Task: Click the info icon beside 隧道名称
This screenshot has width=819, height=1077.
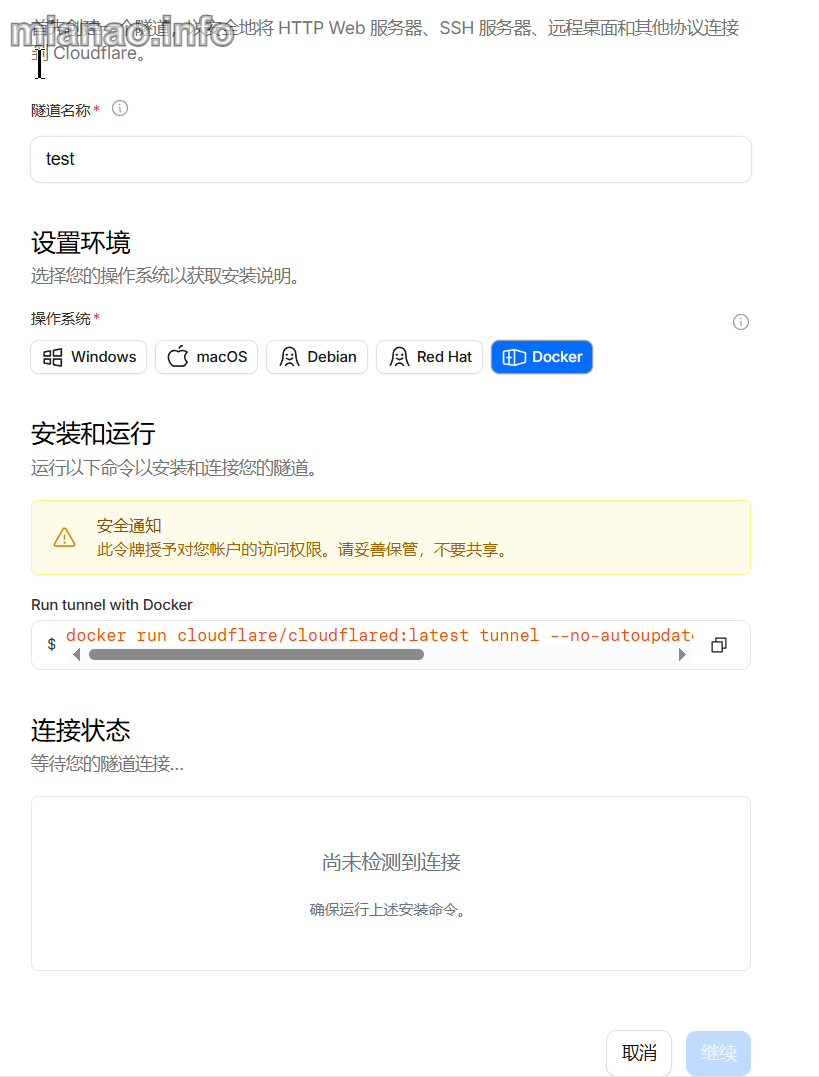Action: [x=120, y=109]
